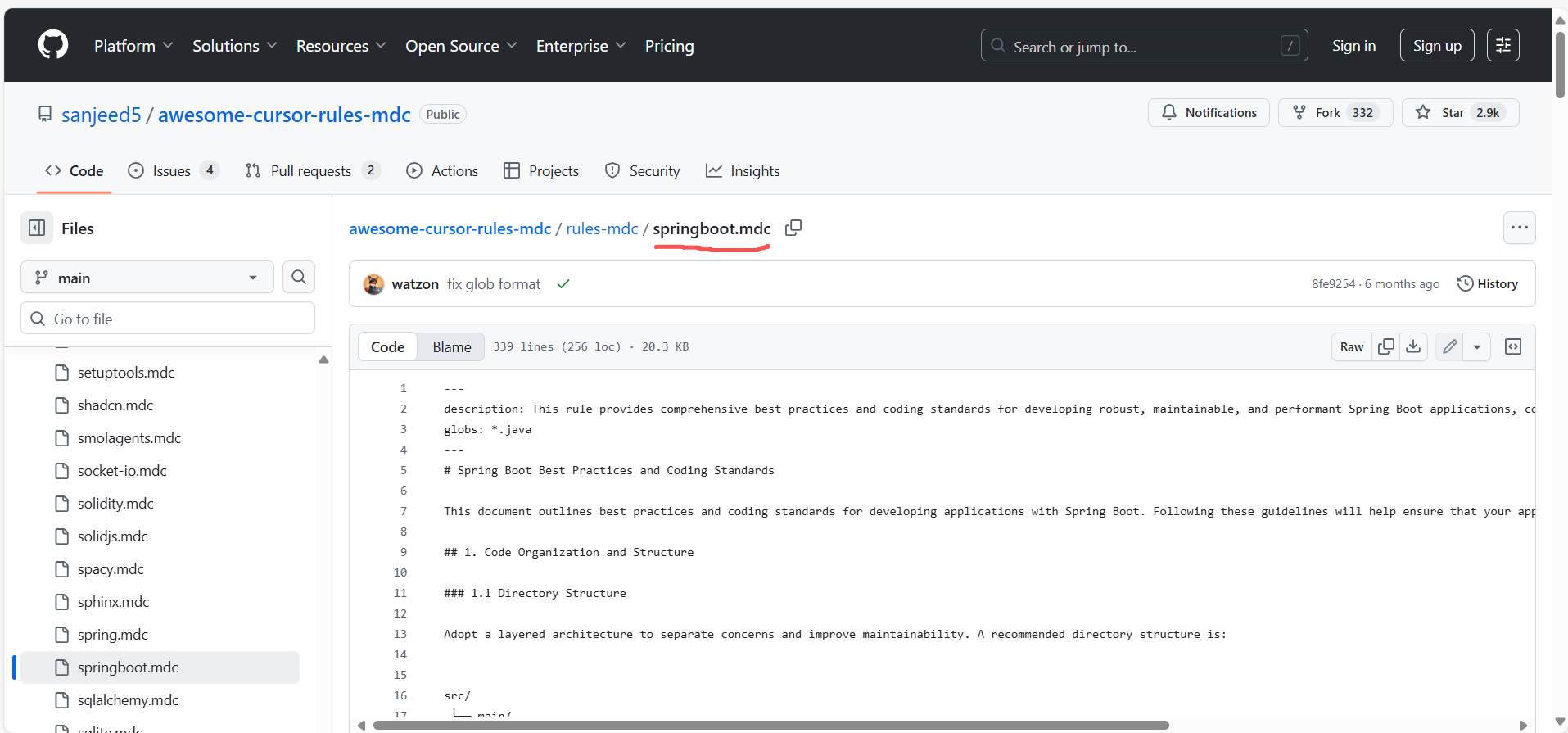Expand the Open Source menu
The width and height of the screenshot is (1568, 733).
click(x=461, y=46)
